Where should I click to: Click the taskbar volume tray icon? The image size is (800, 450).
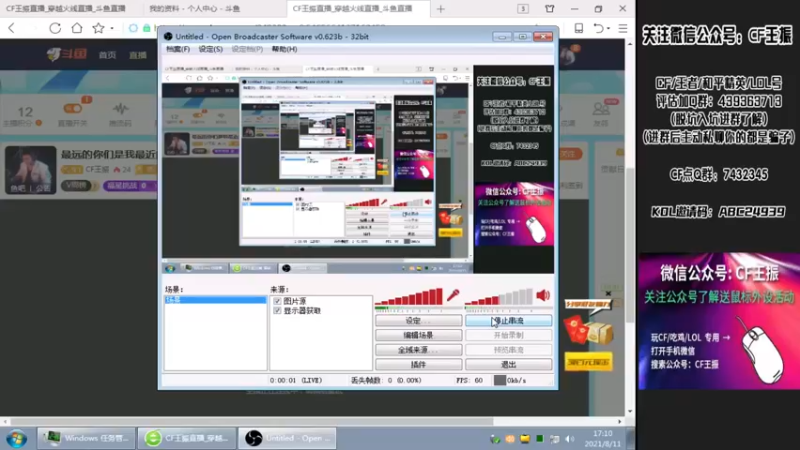[570, 439]
